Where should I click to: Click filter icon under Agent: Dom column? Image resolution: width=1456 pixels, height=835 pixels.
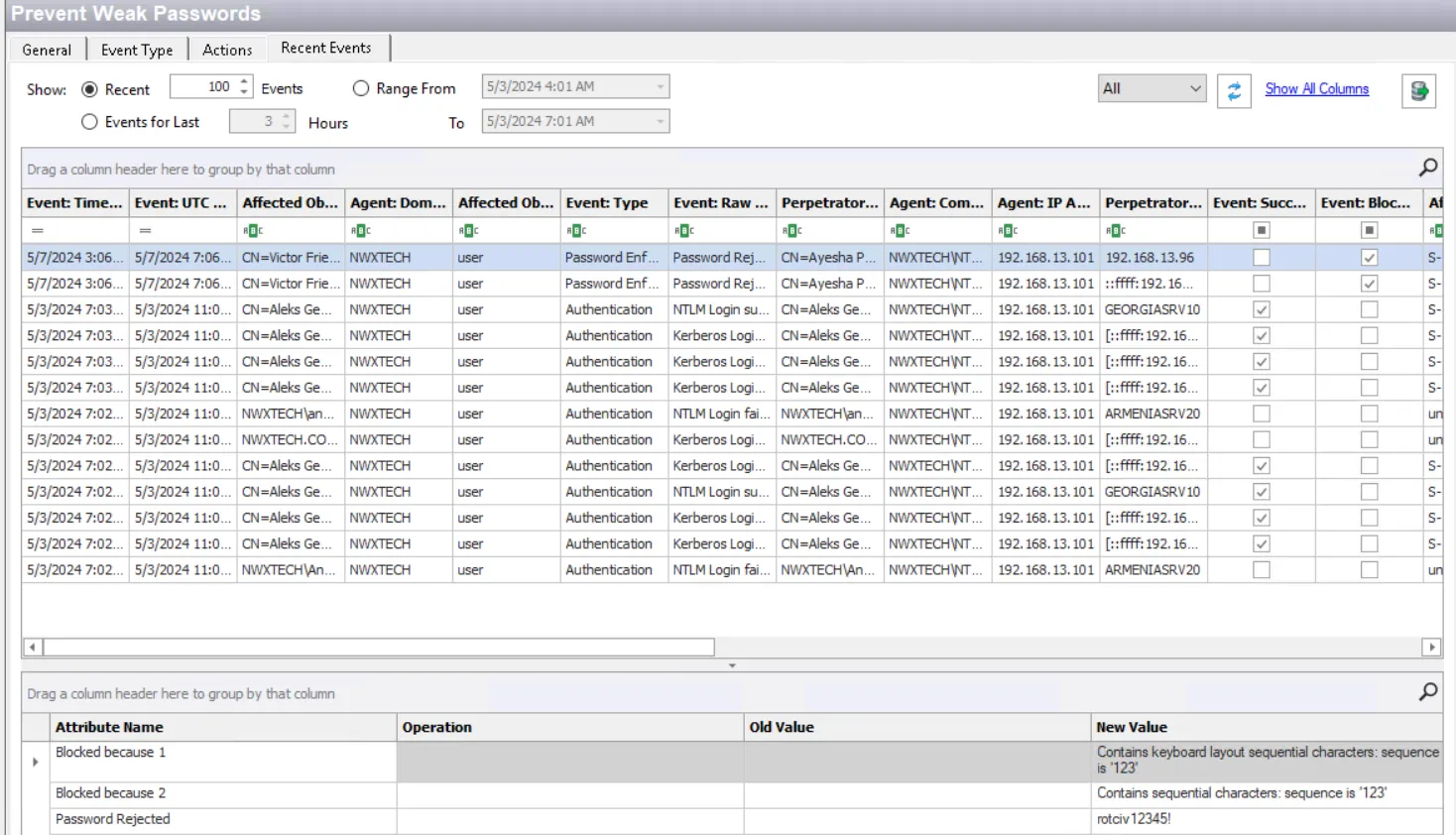point(361,230)
